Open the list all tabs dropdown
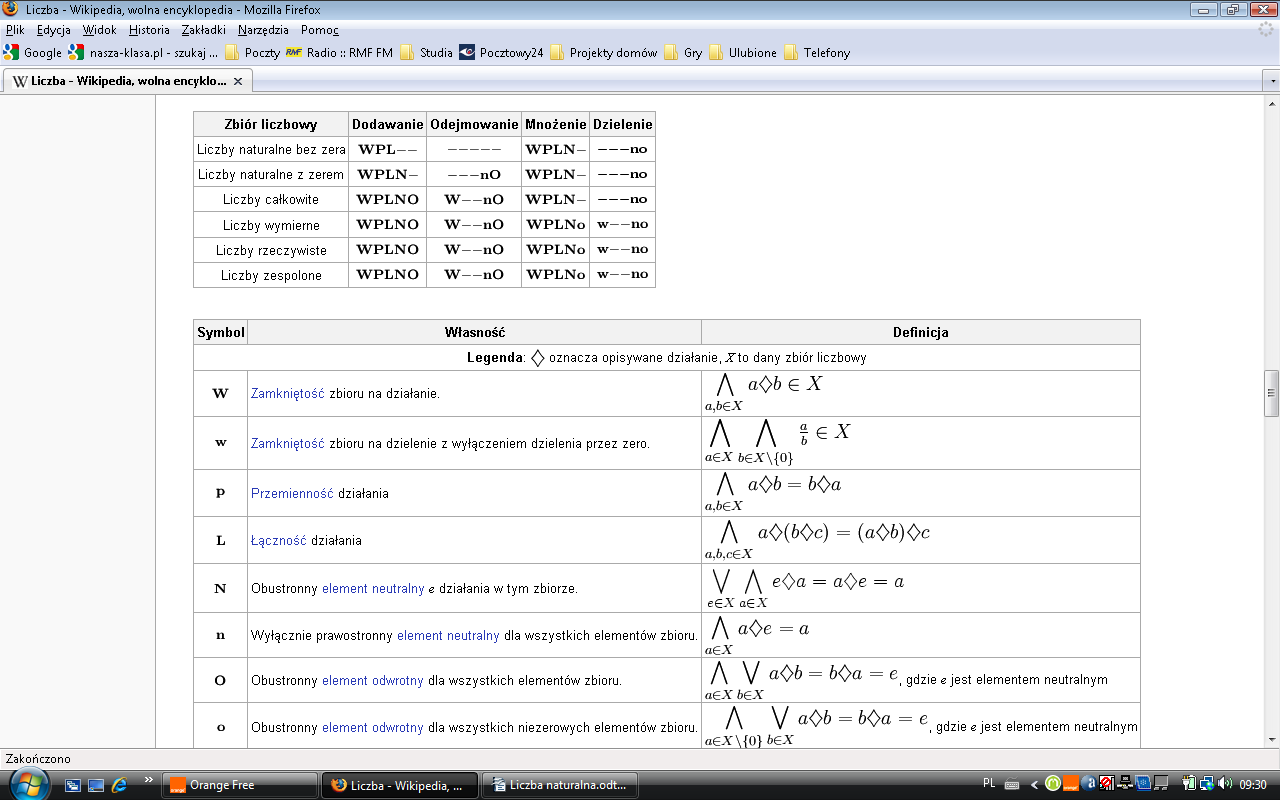Screen dimensions: 1280x800 (x=1271, y=81)
